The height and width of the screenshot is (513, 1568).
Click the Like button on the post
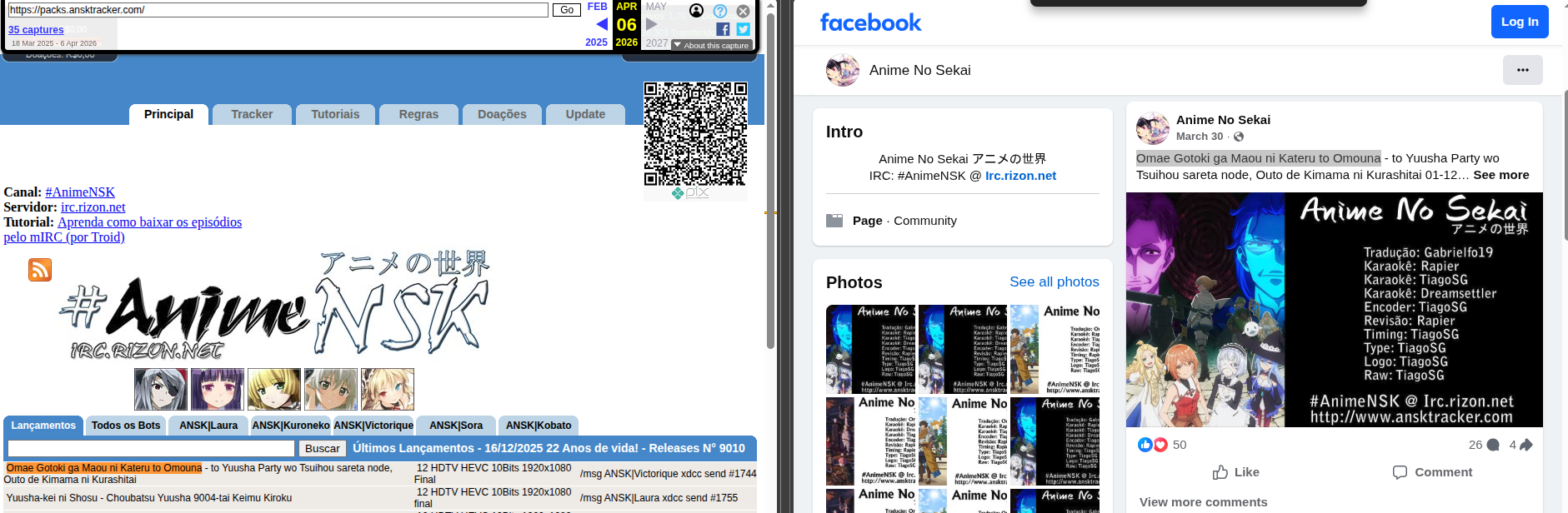click(1235, 472)
